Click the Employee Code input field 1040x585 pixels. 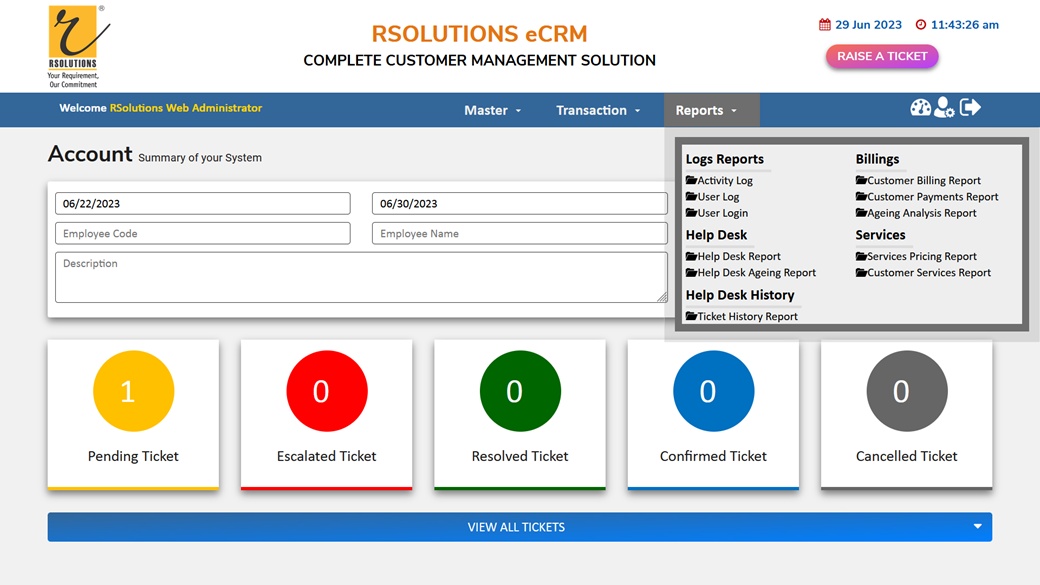(x=202, y=234)
